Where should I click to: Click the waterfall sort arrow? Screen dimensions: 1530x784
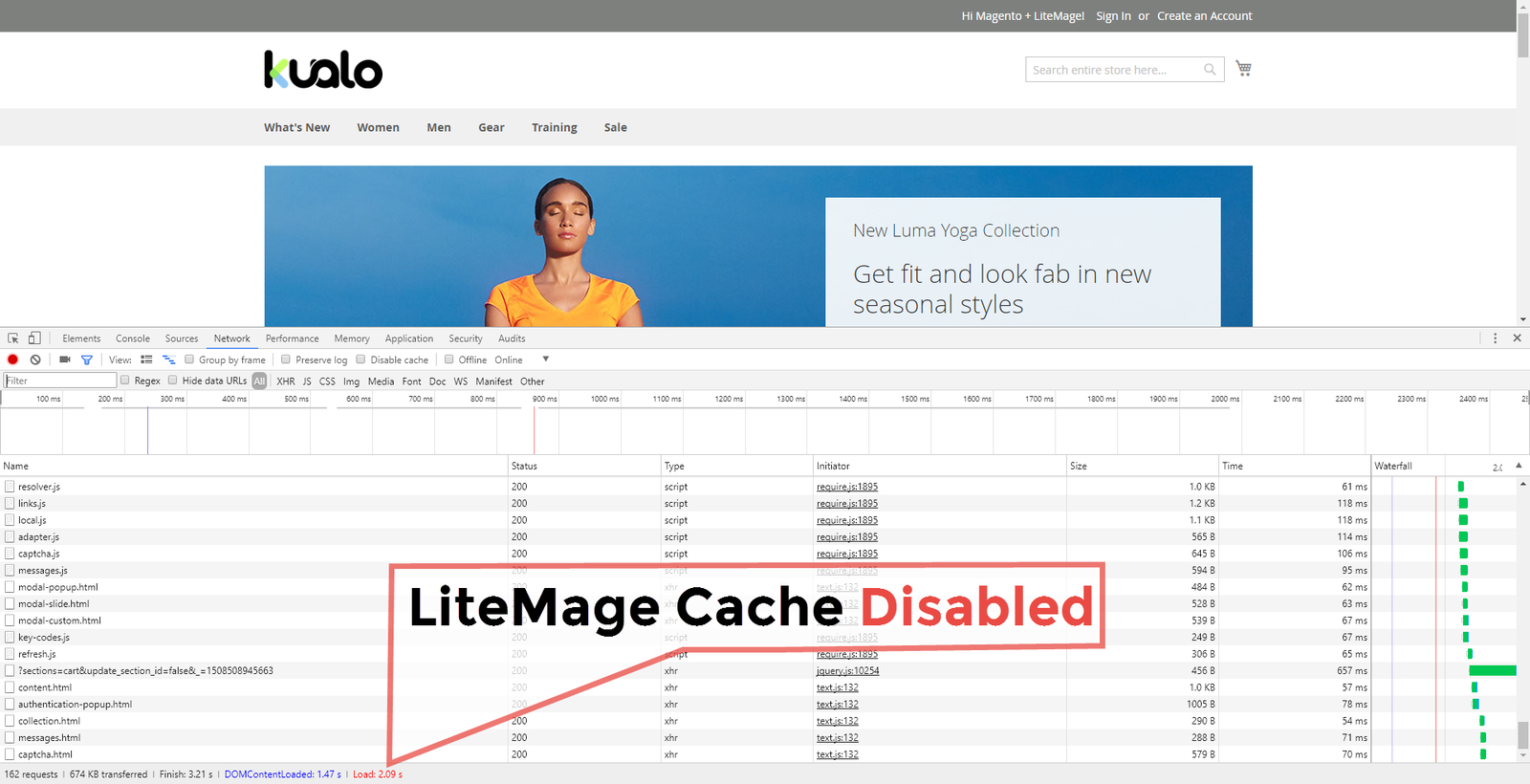1519,466
